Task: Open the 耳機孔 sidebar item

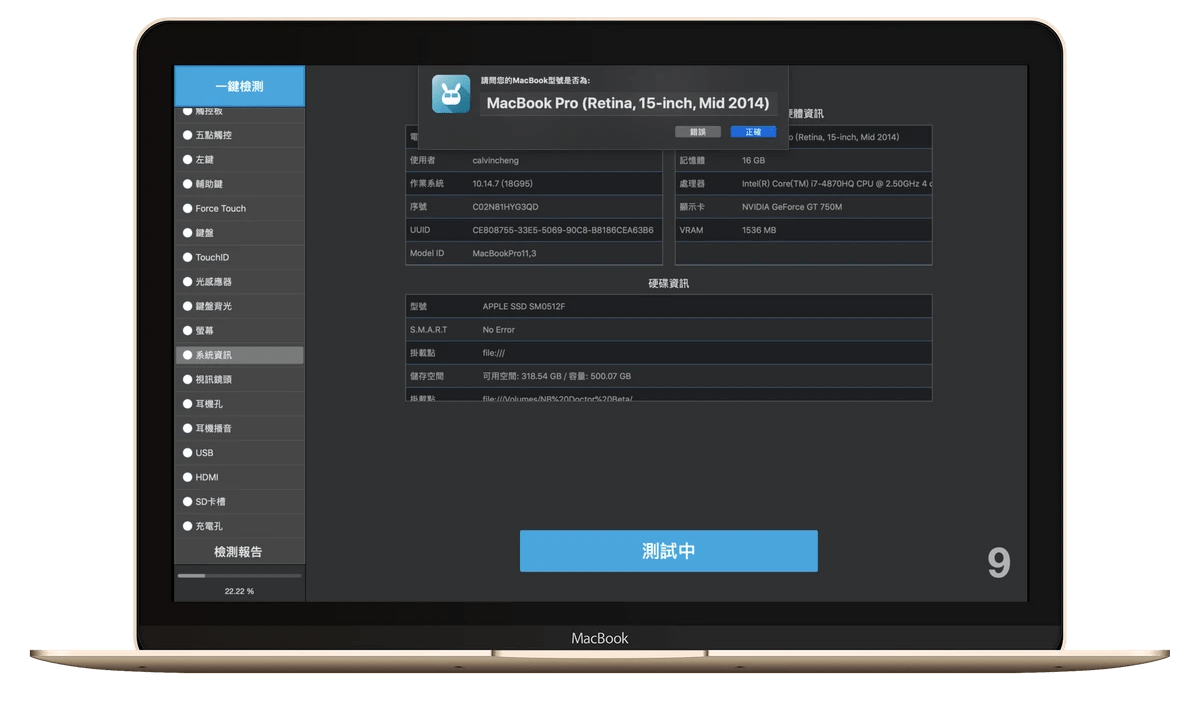Action: click(240, 404)
